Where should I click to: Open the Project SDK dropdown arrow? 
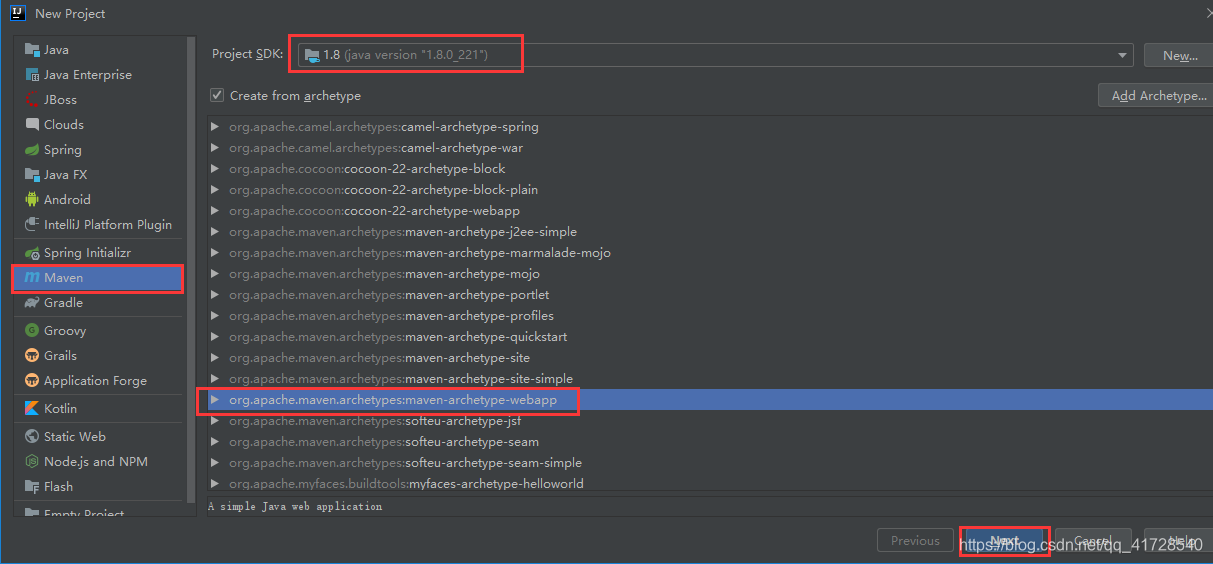[1123, 55]
